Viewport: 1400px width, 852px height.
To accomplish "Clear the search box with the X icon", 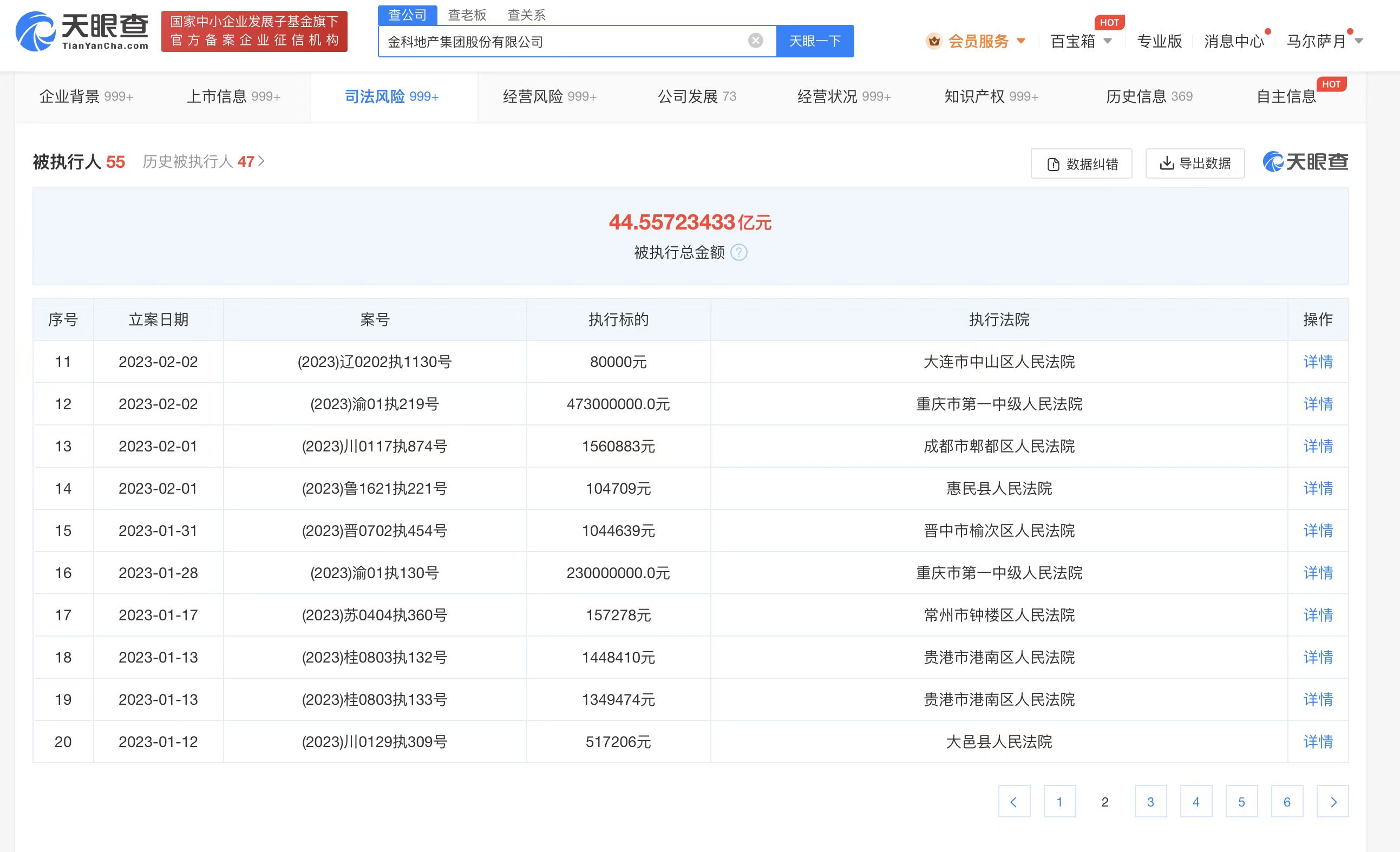I will pyautogui.click(x=755, y=41).
